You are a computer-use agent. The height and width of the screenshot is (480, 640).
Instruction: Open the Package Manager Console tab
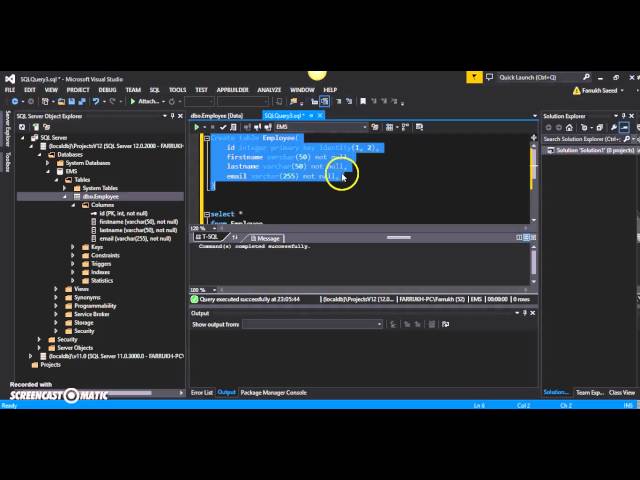pyautogui.click(x=273, y=393)
